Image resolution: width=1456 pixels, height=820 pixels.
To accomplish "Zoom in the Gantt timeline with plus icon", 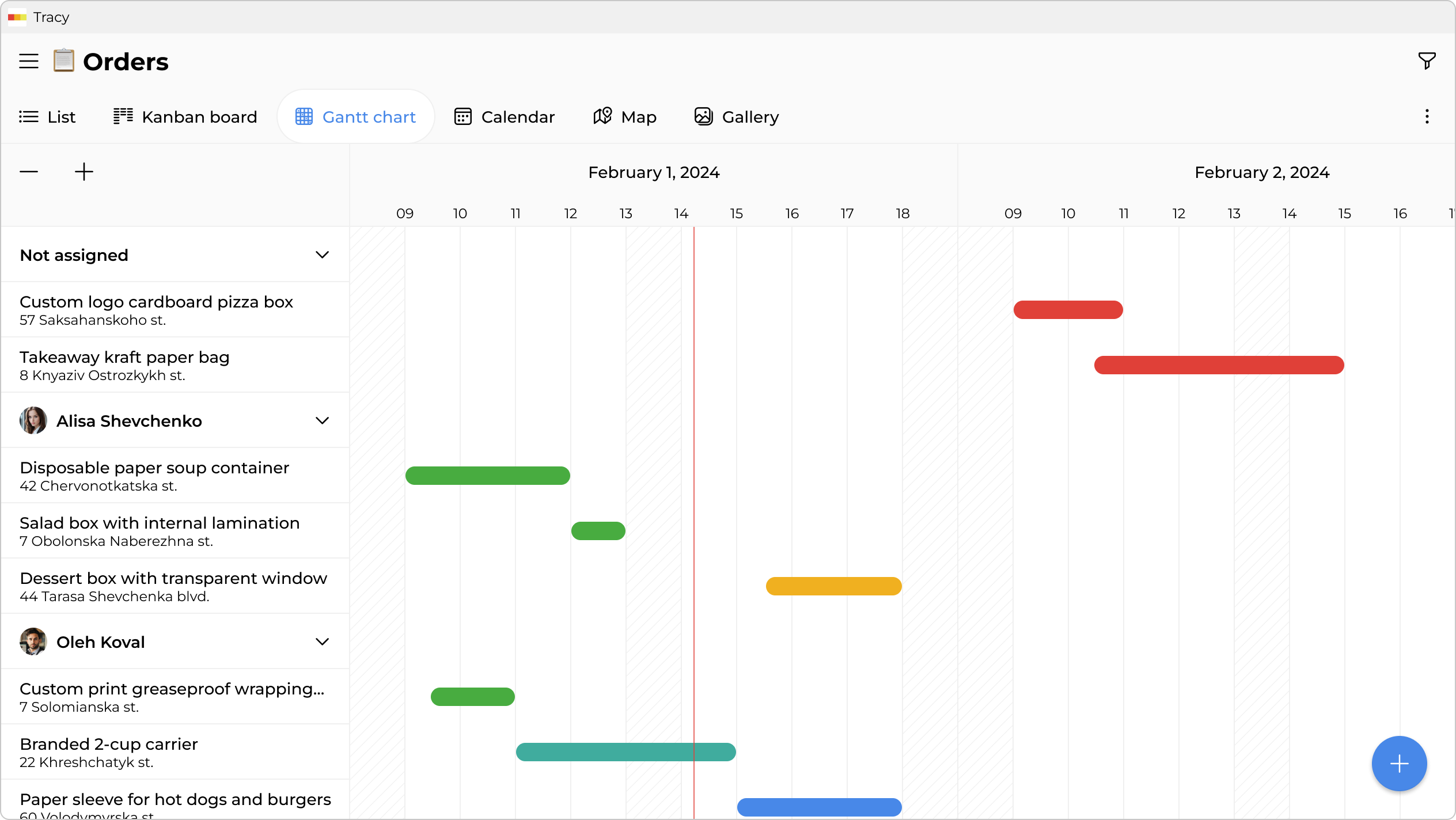I will (84, 171).
